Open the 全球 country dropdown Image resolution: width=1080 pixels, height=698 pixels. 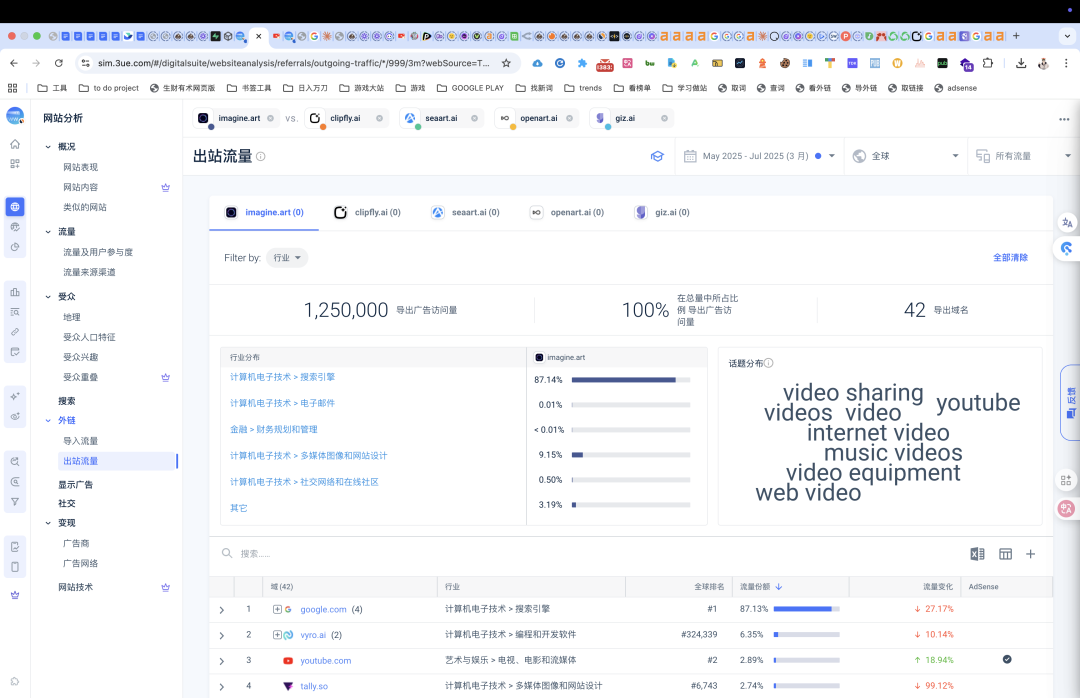click(905, 156)
